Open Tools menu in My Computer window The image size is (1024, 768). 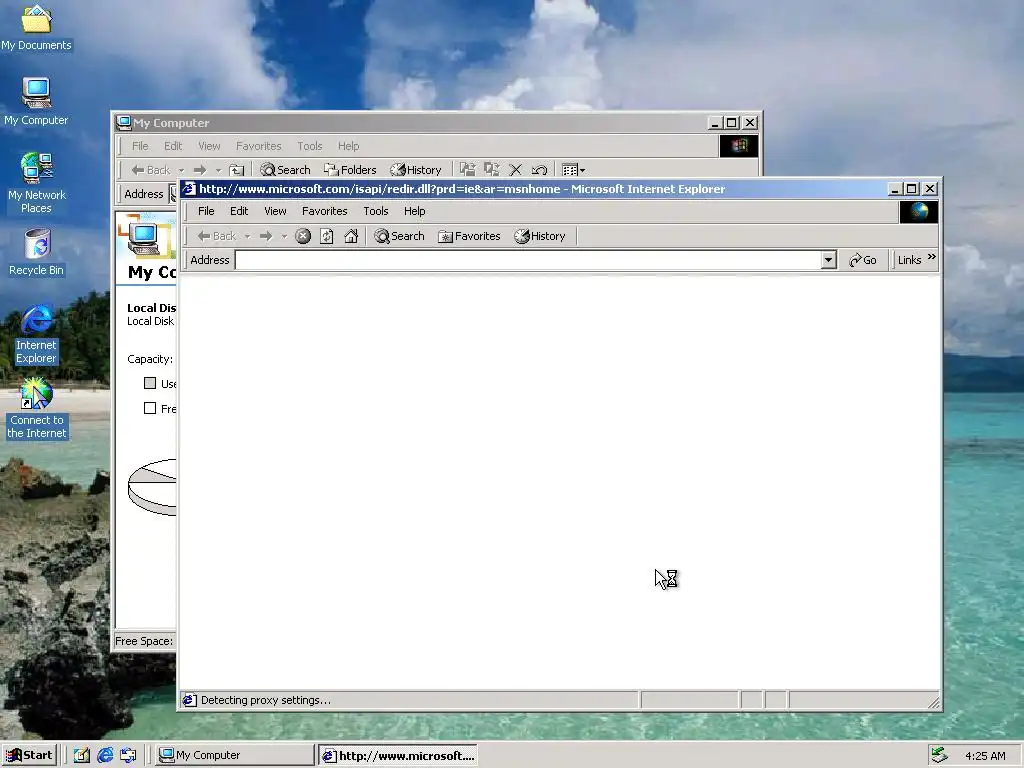point(310,146)
